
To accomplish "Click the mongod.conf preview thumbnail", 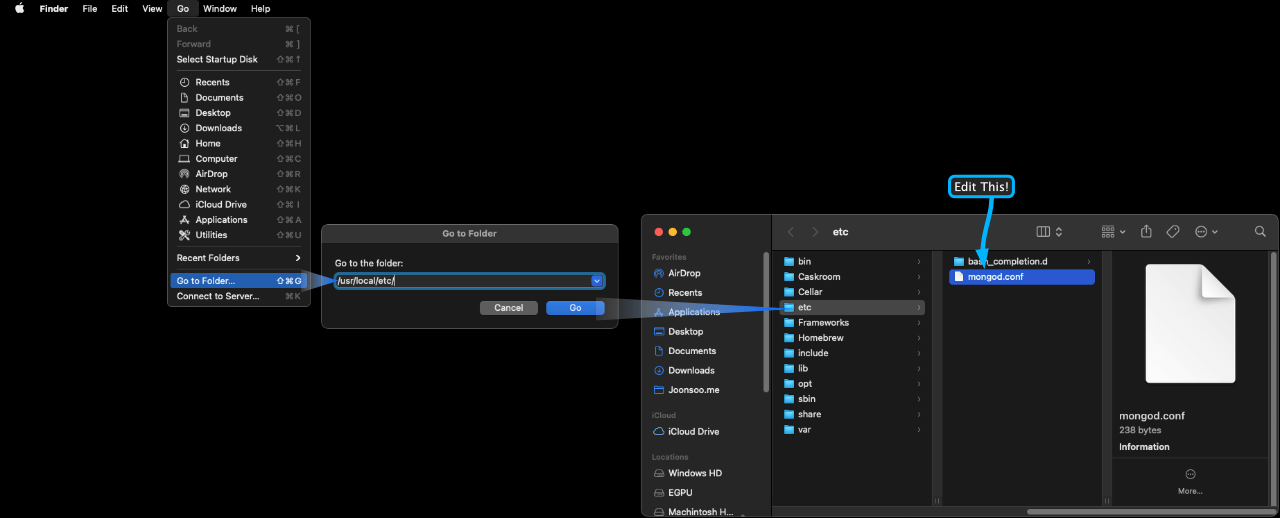I will tap(1191, 323).
